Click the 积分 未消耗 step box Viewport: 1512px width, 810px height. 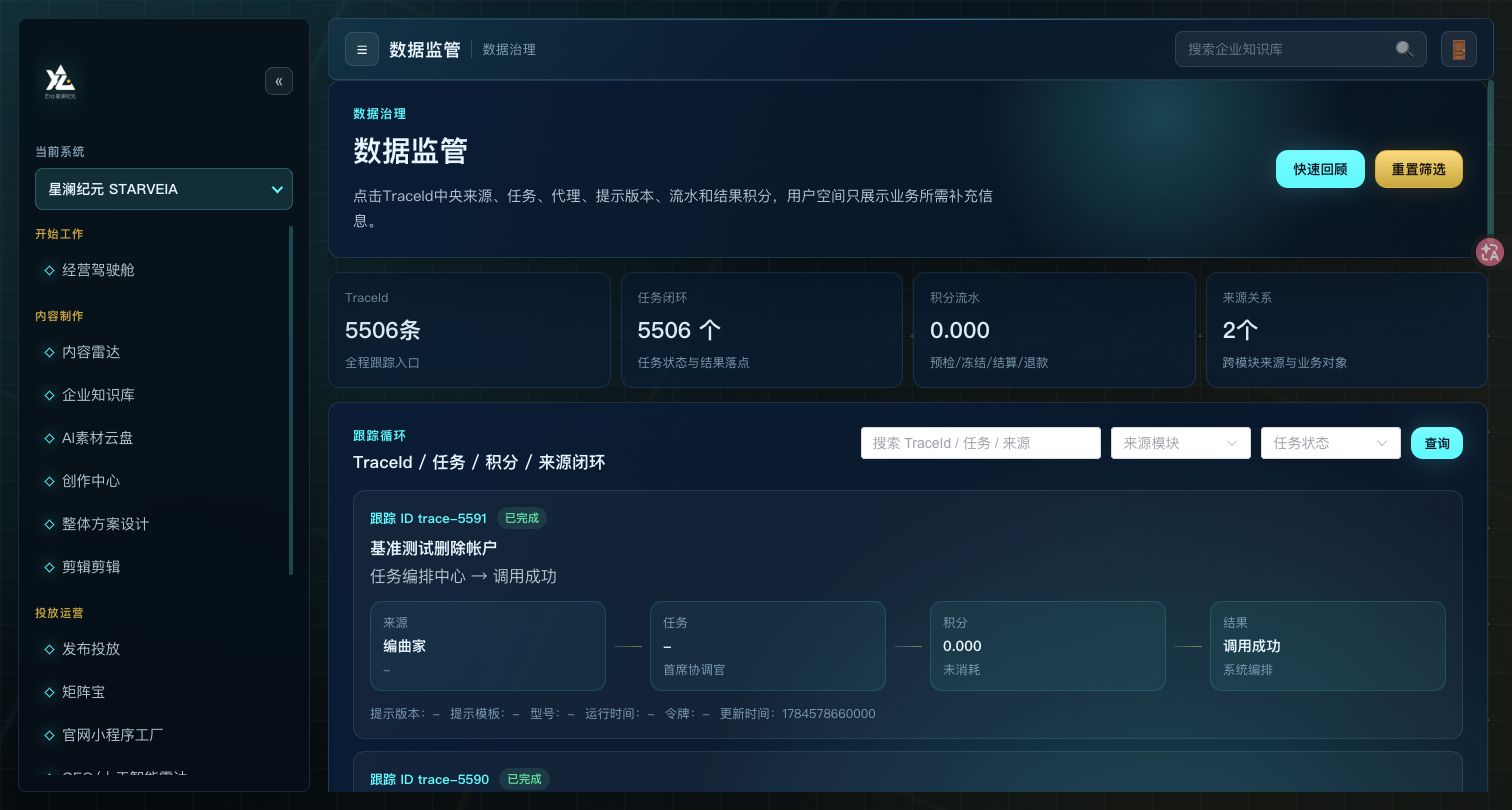tap(1048, 646)
